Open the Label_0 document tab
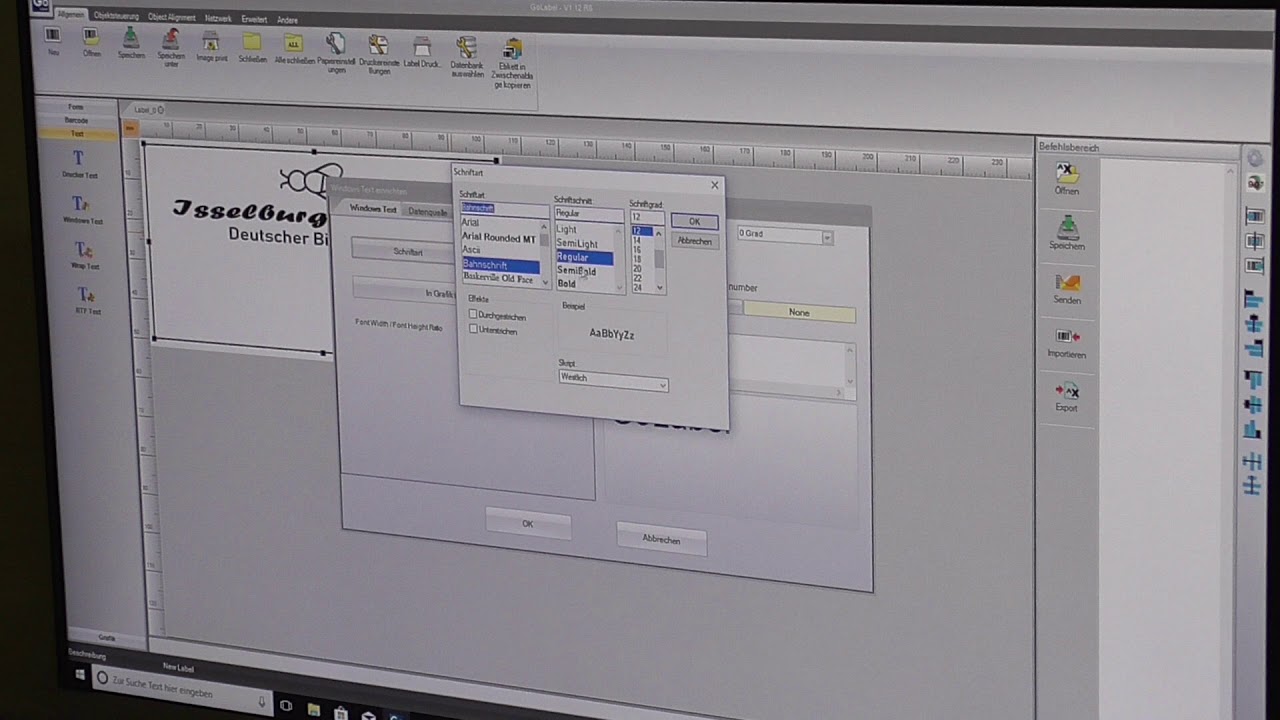The width and height of the screenshot is (1280, 720). click(x=145, y=109)
